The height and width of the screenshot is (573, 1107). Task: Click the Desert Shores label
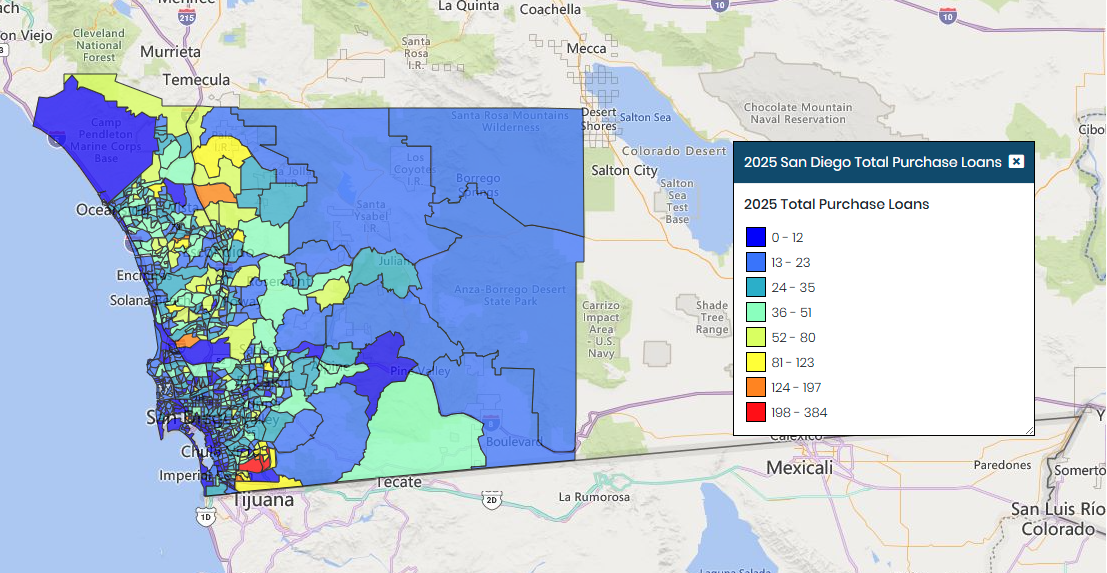click(x=599, y=119)
